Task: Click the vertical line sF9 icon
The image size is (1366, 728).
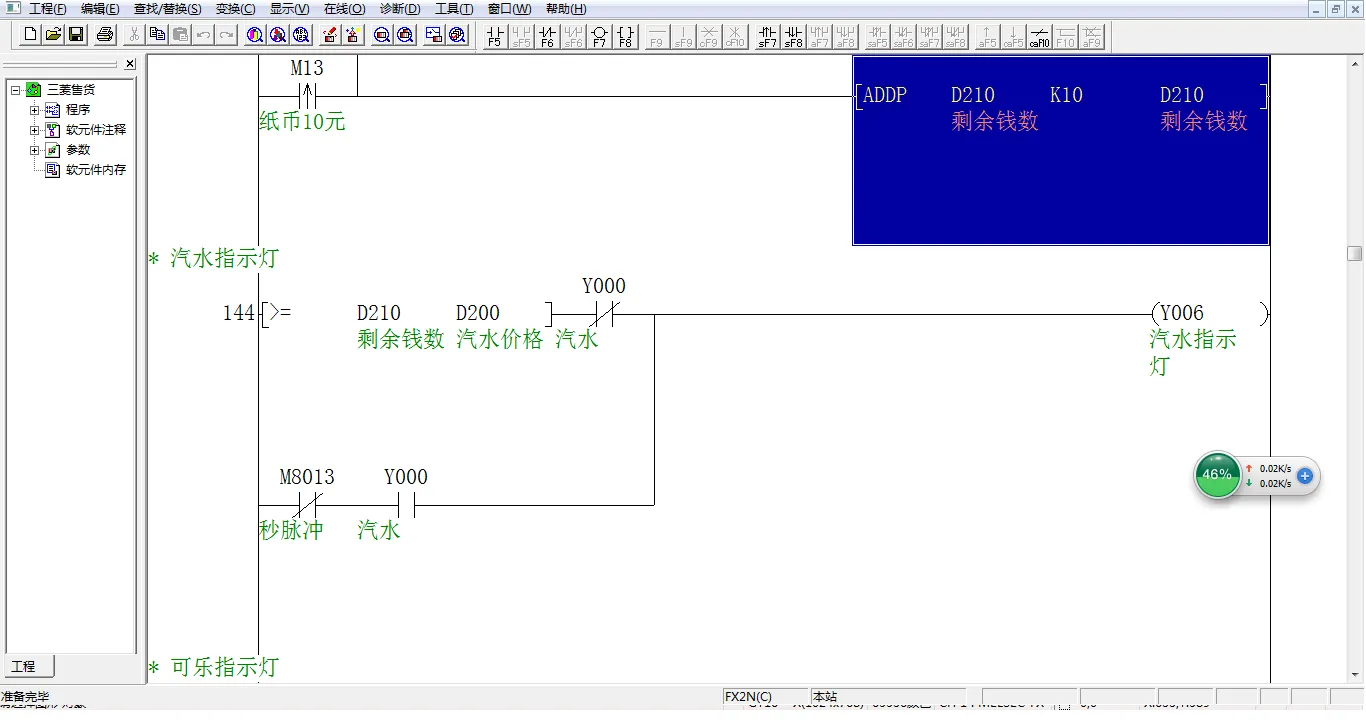Action: click(x=683, y=37)
